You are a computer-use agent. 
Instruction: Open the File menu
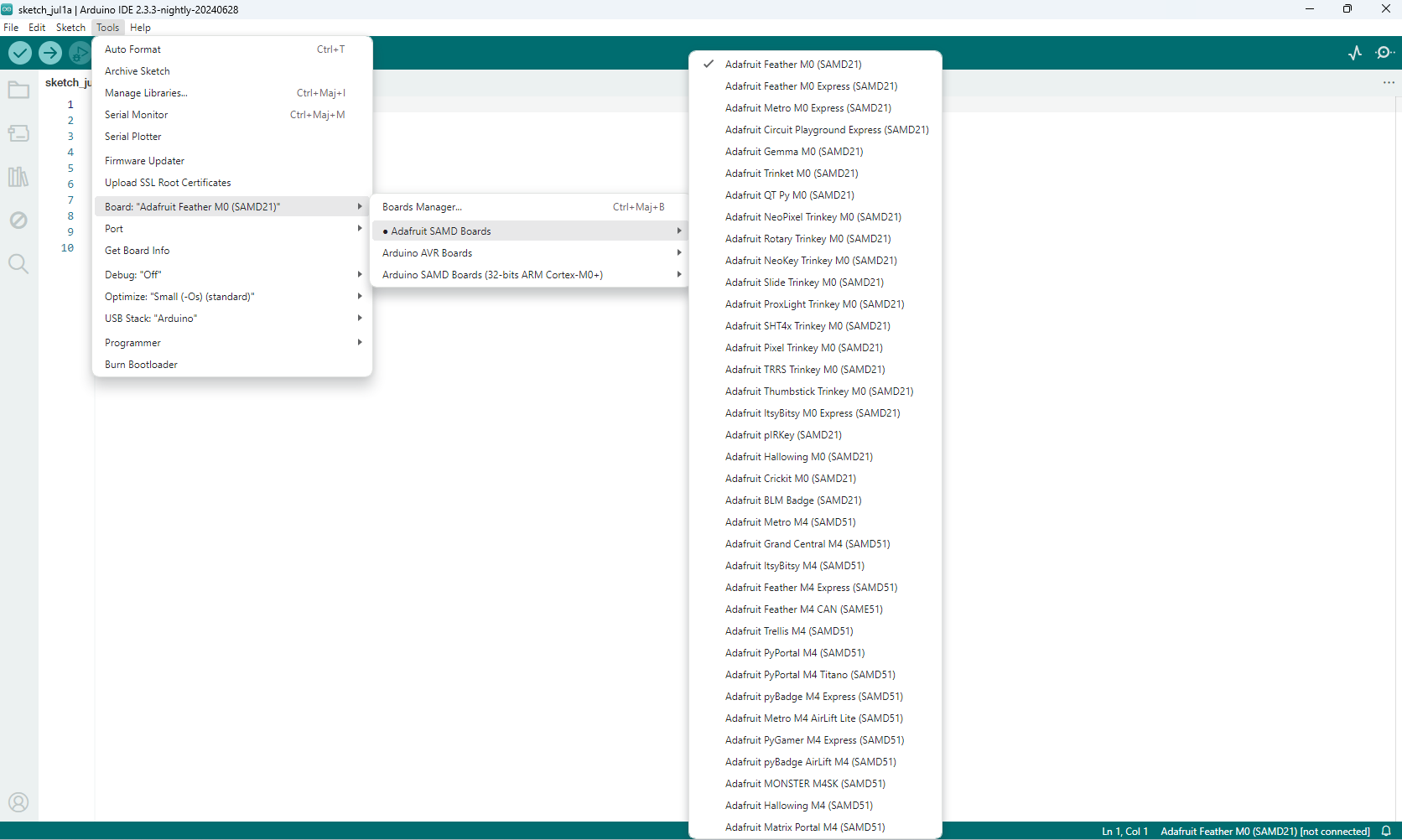pos(11,28)
